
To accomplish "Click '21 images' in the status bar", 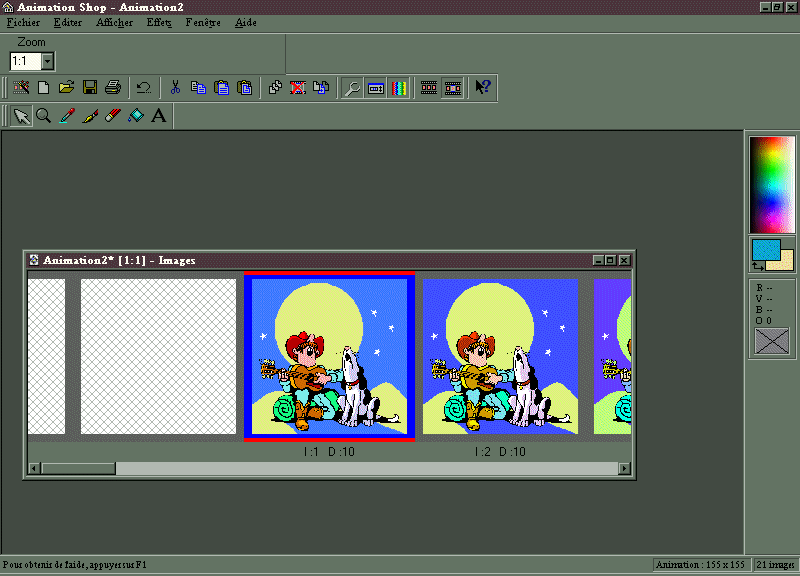I will click(775, 564).
